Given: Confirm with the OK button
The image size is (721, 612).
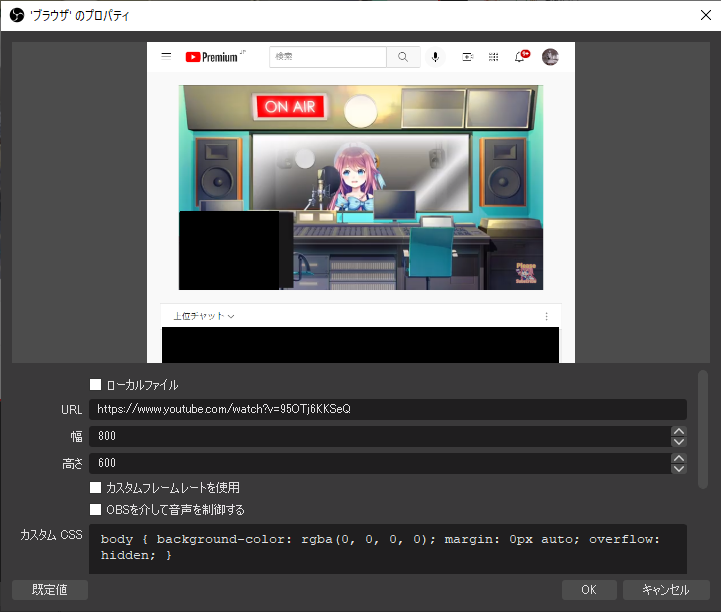Looking at the screenshot, I should [x=589, y=589].
